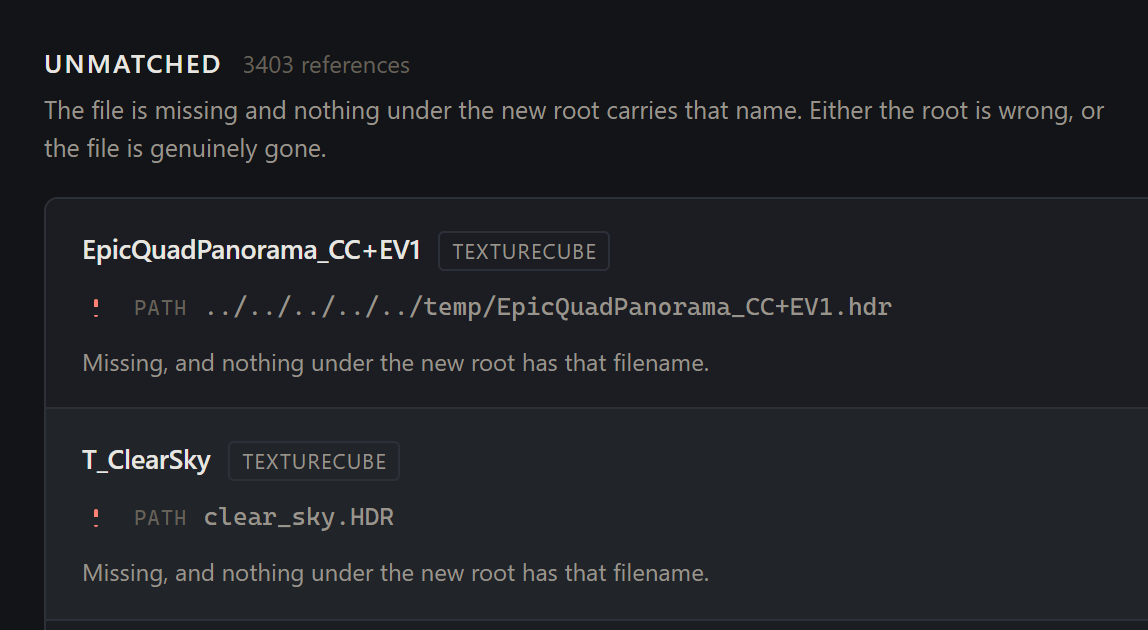Click the red warning icon beside clear_sky.HDR
Image resolution: width=1148 pixels, height=630 pixels.
click(96, 518)
